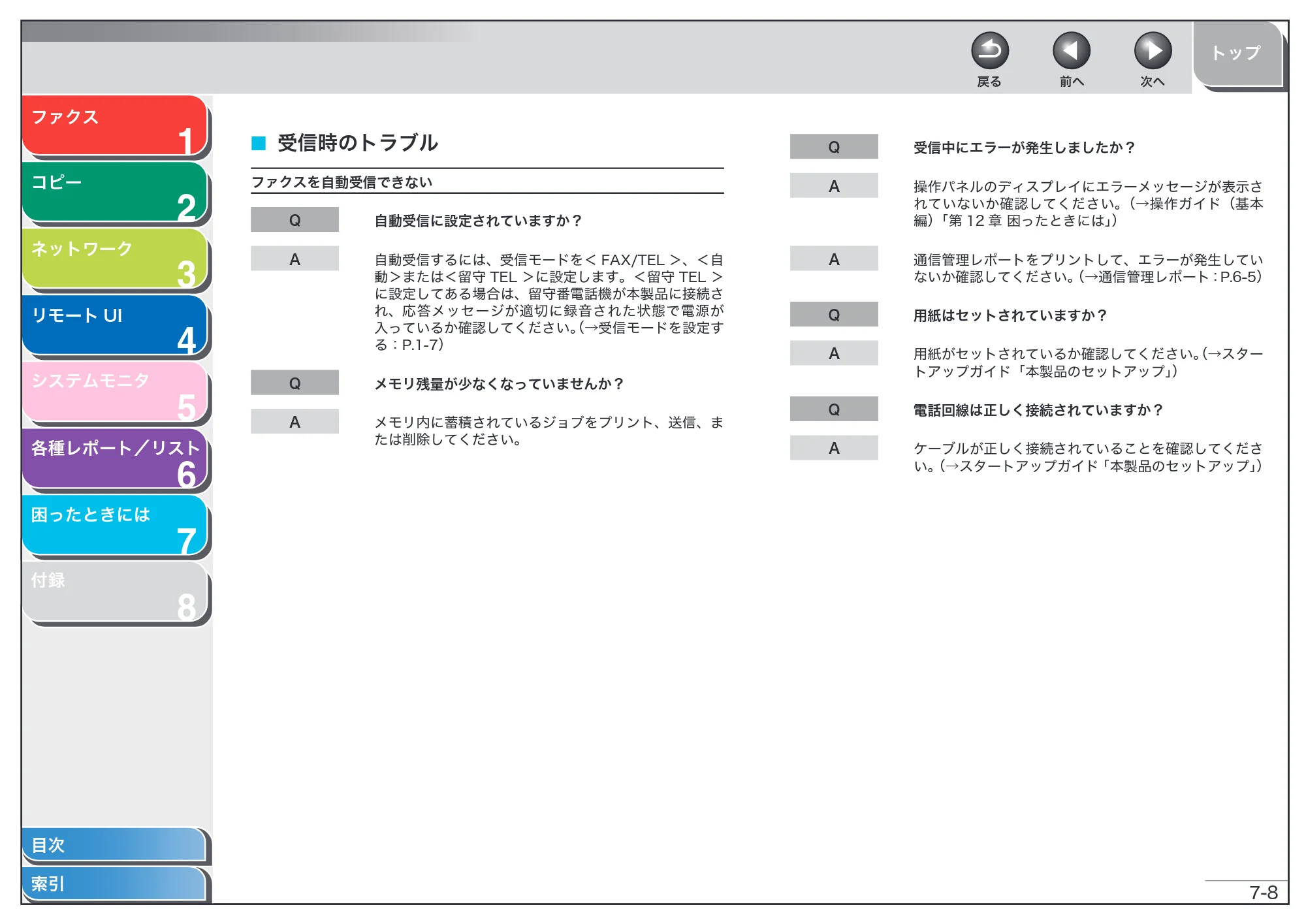Click question 電話回線は正しく接続されていますか？
1306x924 pixels.
click(1038, 410)
